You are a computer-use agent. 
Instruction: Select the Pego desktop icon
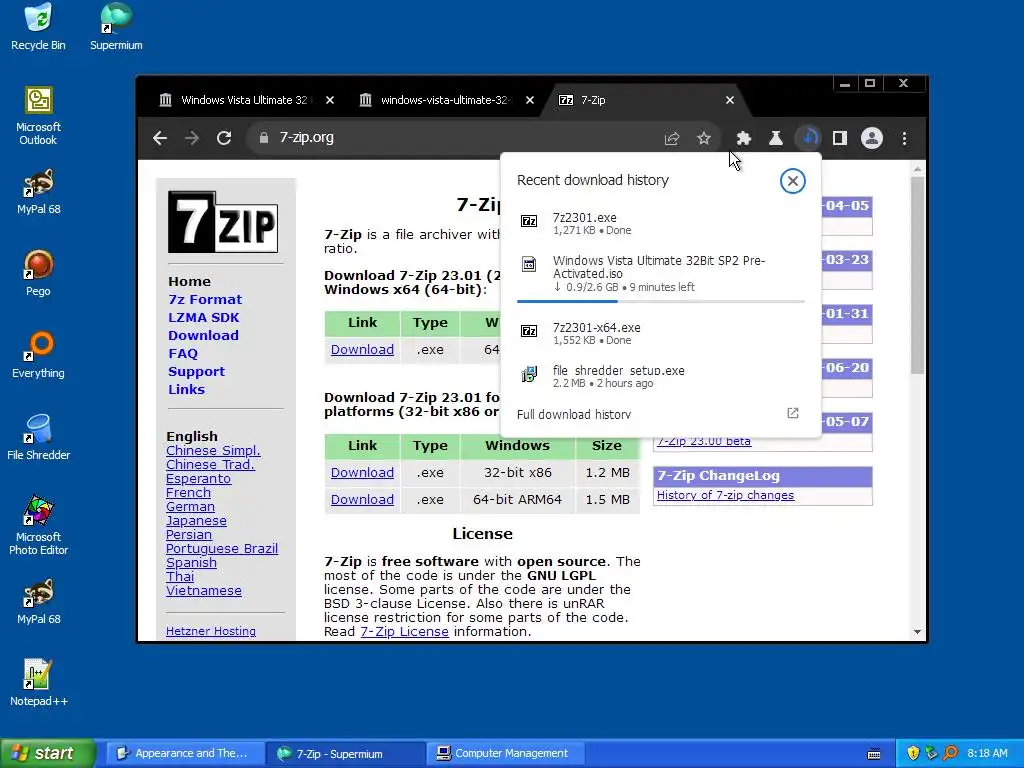pyautogui.click(x=38, y=273)
